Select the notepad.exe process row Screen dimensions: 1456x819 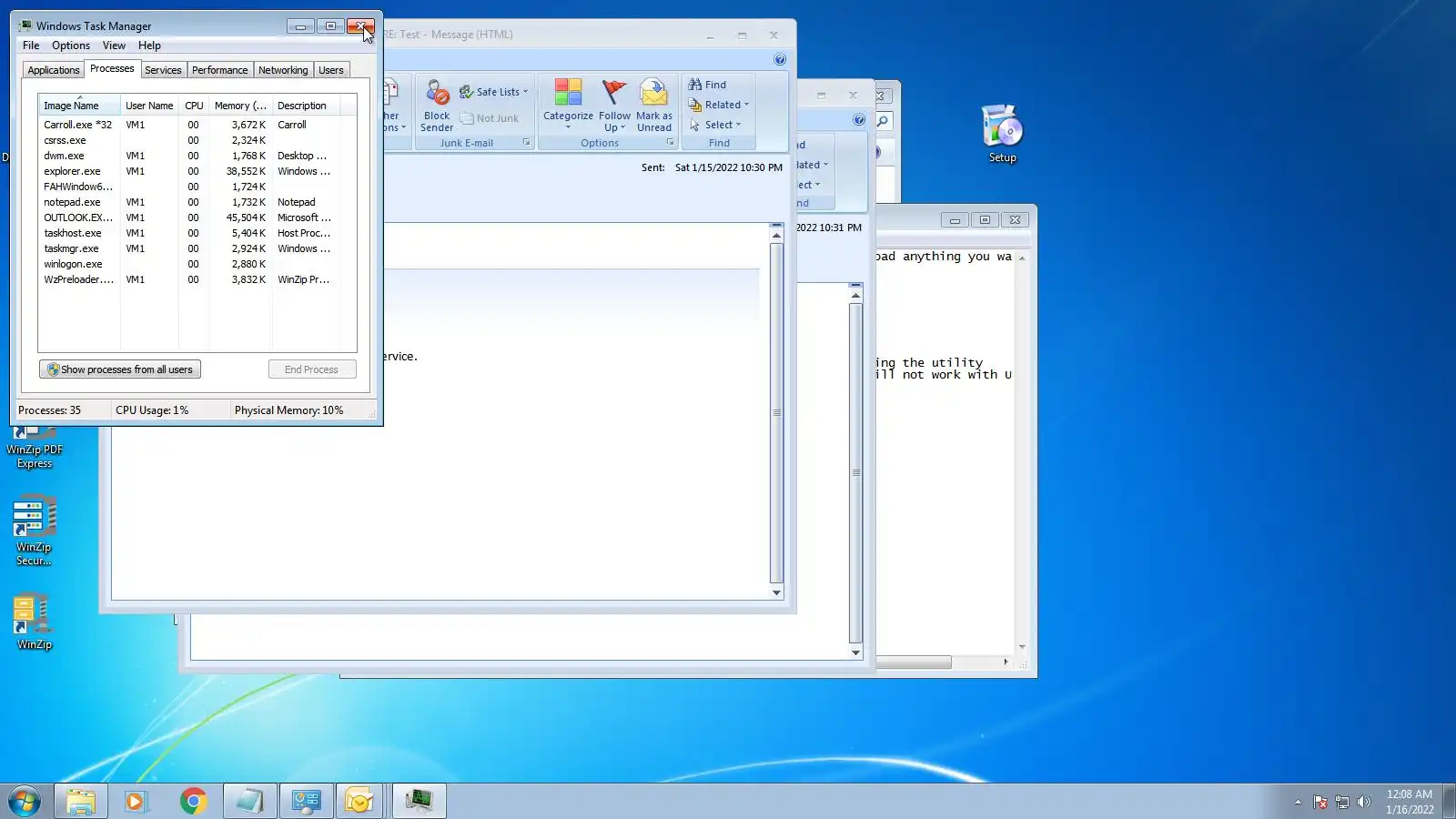[x=197, y=202]
